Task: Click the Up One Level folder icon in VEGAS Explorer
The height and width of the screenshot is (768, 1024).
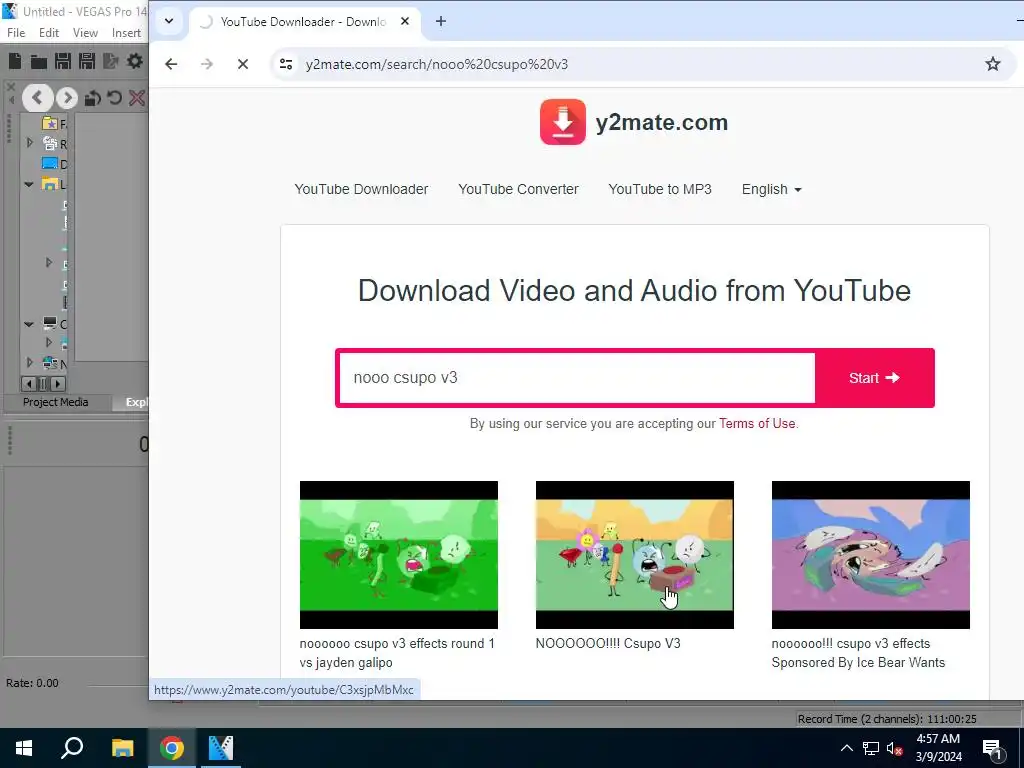Action: (92, 98)
